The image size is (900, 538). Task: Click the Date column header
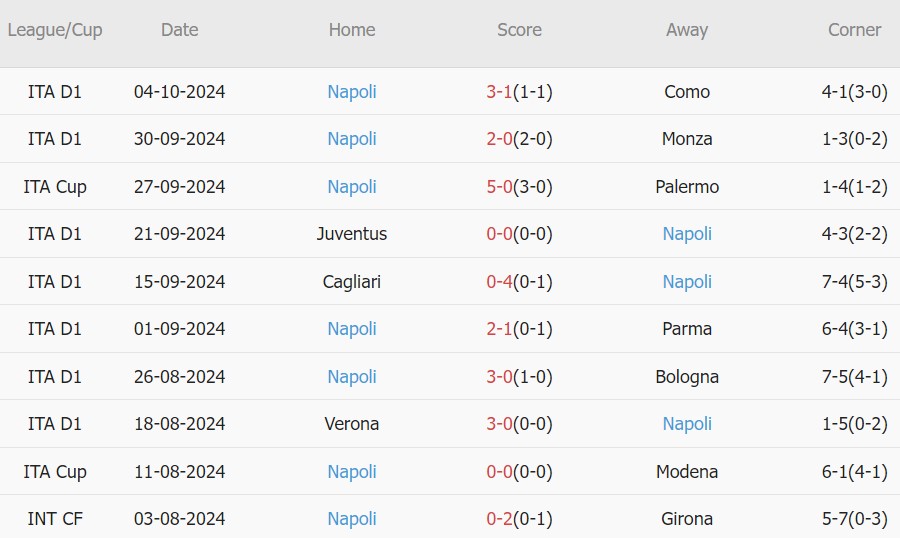[180, 30]
